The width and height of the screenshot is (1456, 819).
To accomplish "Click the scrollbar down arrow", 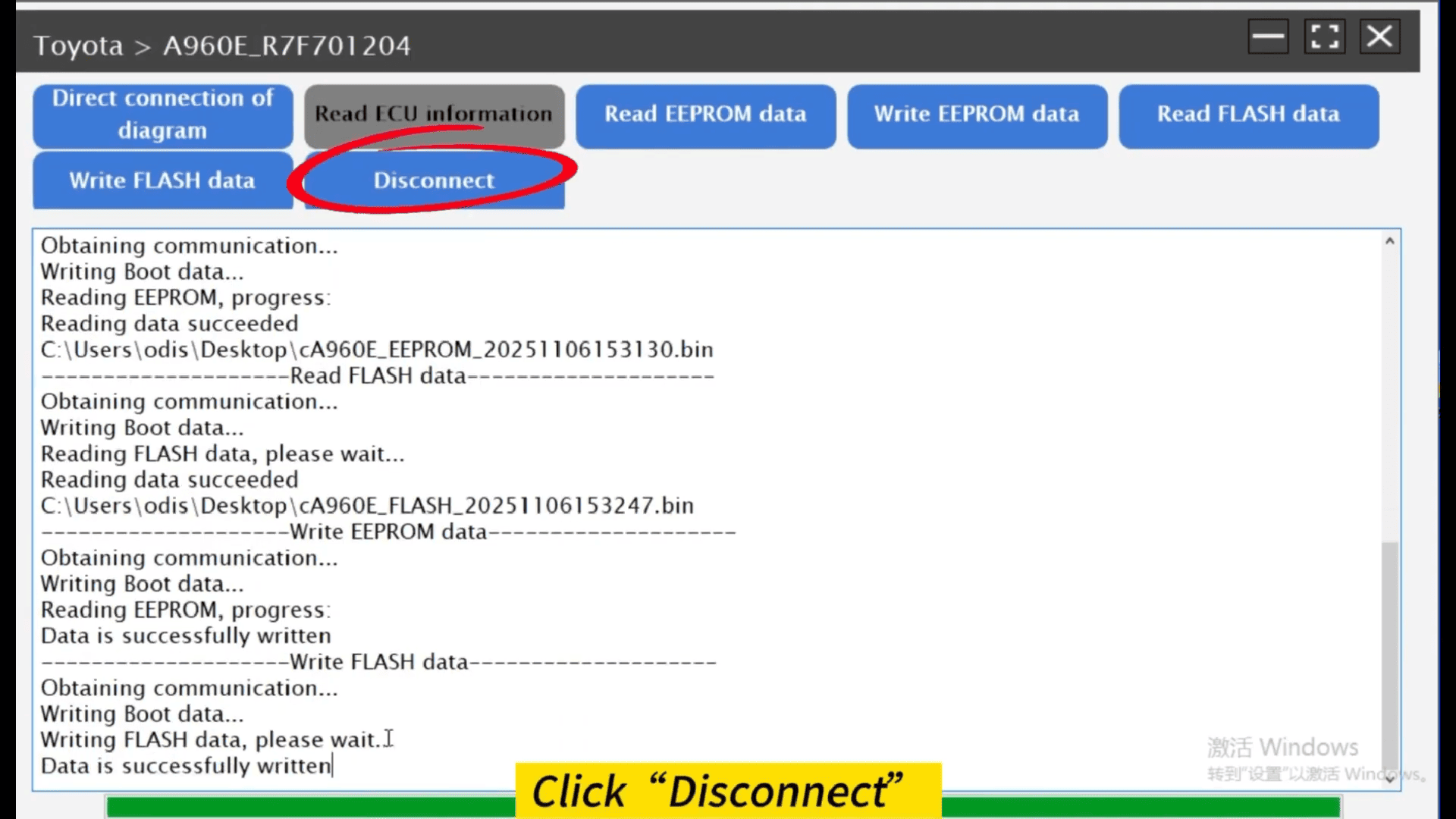I will pyautogui.click(x=1390, y=778).
